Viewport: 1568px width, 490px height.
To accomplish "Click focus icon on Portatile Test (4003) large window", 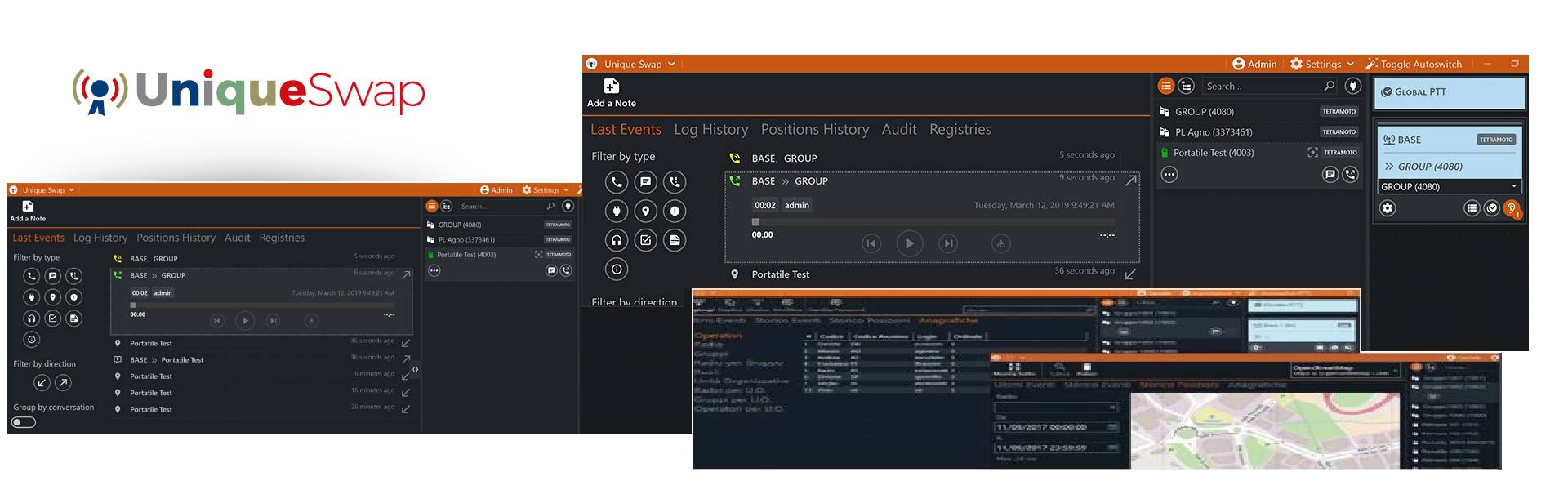I will pyautogui.click(x=1312, y=153).
